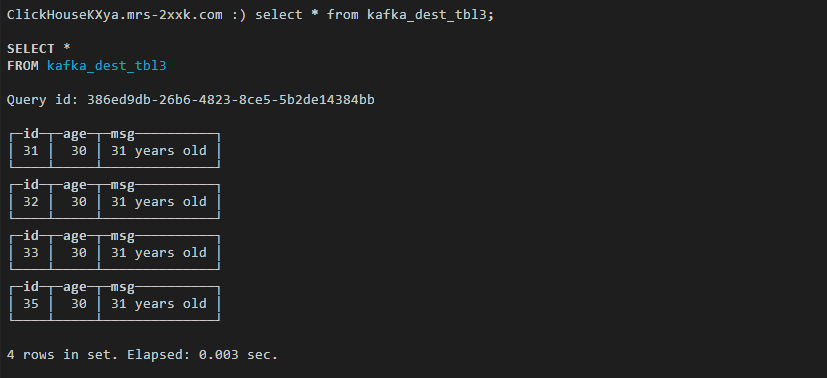
Task: Click the id value 31 cell
Action: coord(31,151)
